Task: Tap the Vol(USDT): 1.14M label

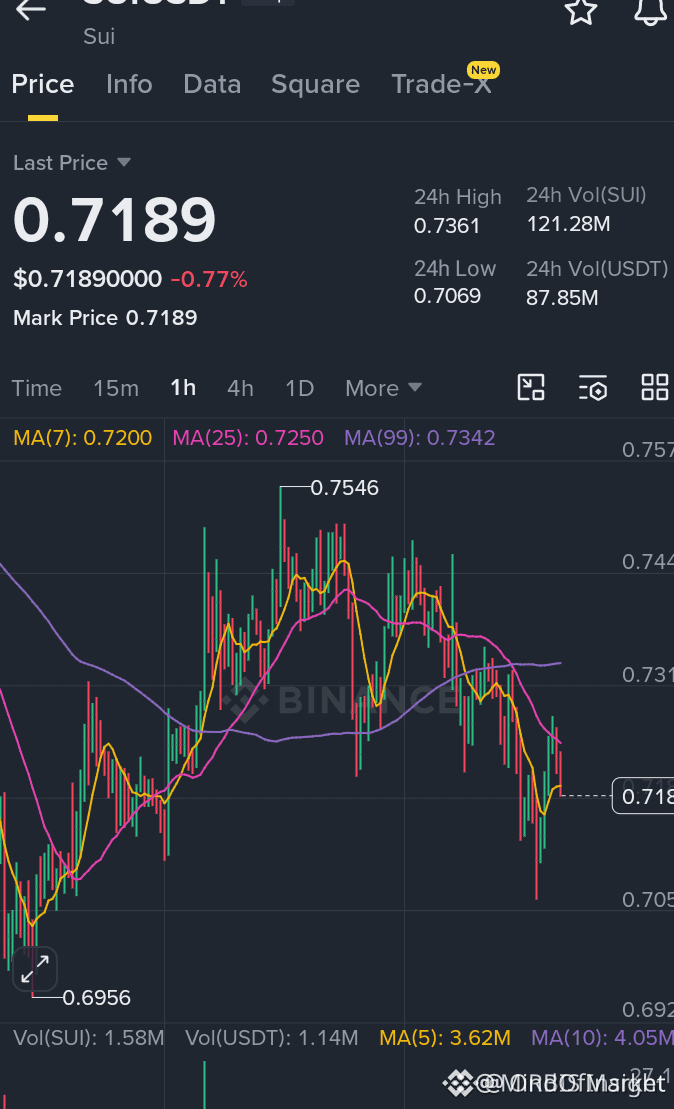Action: point(272,1038)
